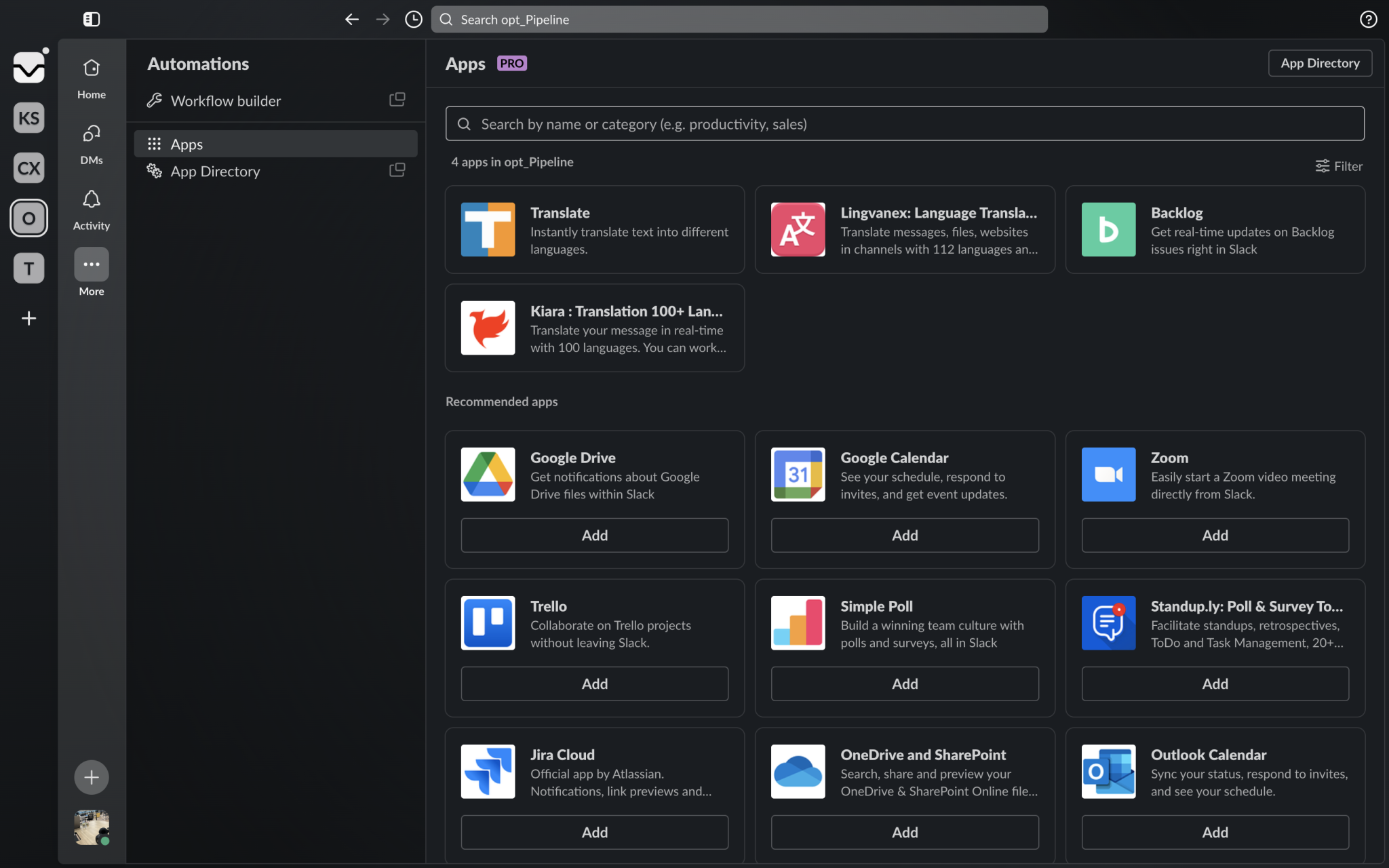The height and width of the screenshot is (868, 1389).
Task: Click the app search by name field
Action: pos(905,123)
